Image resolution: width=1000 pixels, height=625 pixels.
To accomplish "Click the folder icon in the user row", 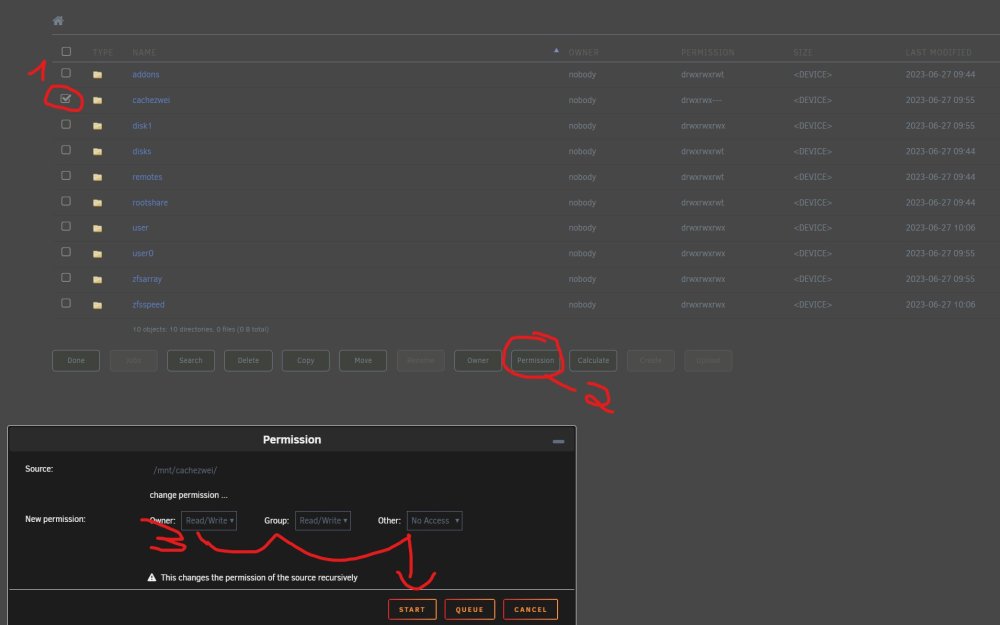I will click(98, 228).
